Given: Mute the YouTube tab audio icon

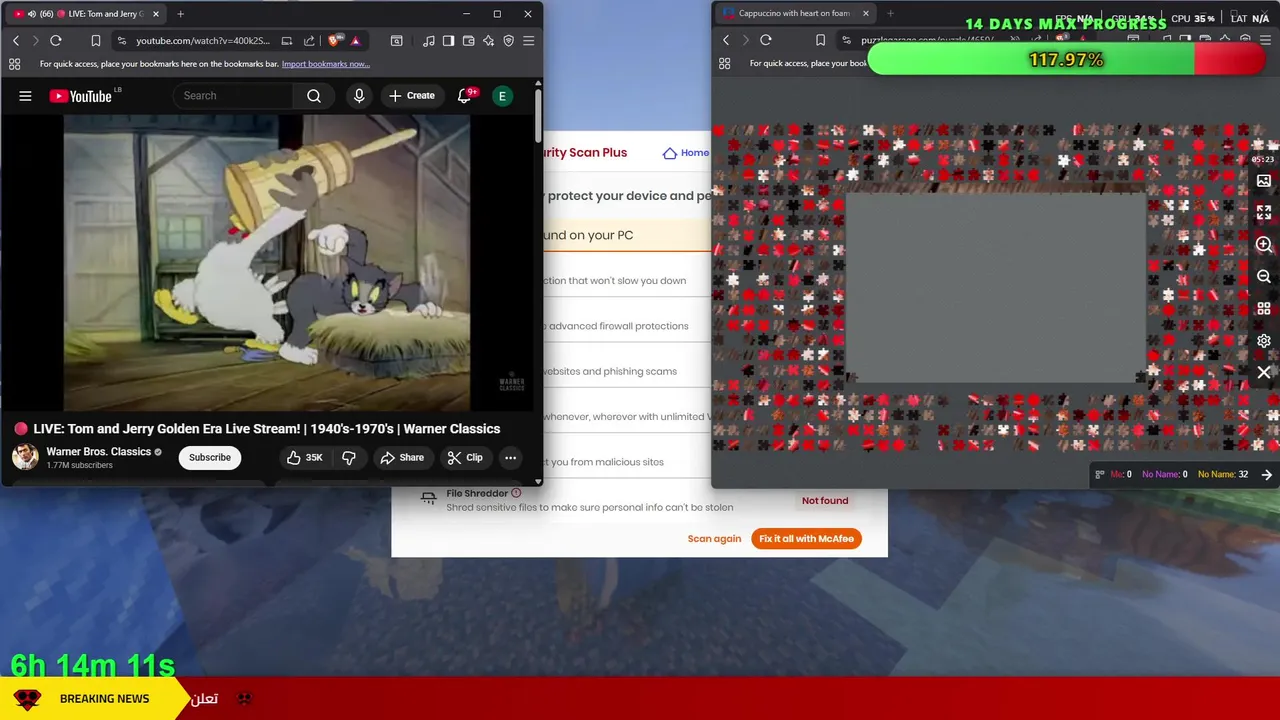Looking at the screenshot, I should (31, 14).
